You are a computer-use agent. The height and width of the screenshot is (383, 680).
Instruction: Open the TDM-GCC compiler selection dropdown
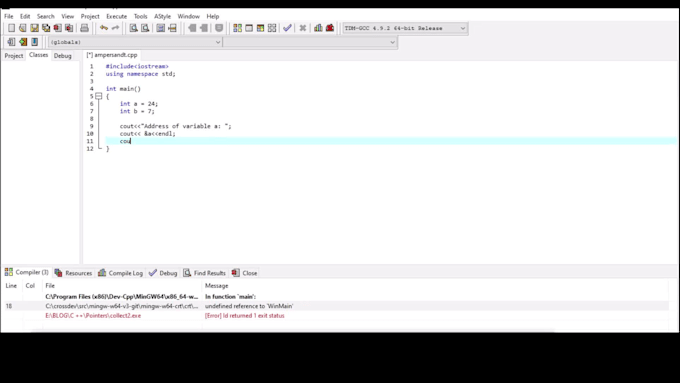point(405,28)
